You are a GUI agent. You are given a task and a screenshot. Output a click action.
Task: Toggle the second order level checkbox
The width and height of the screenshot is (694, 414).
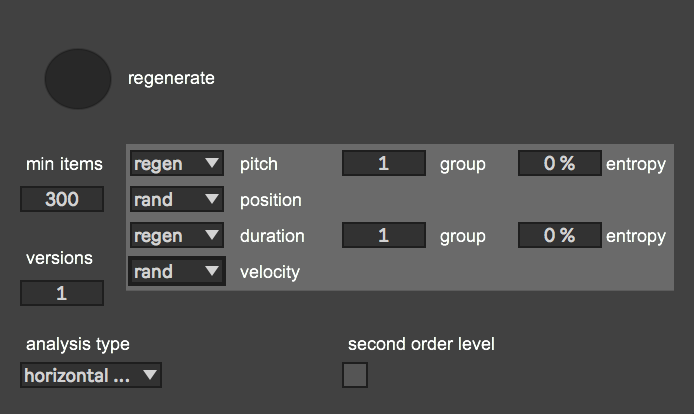point(355,375)
